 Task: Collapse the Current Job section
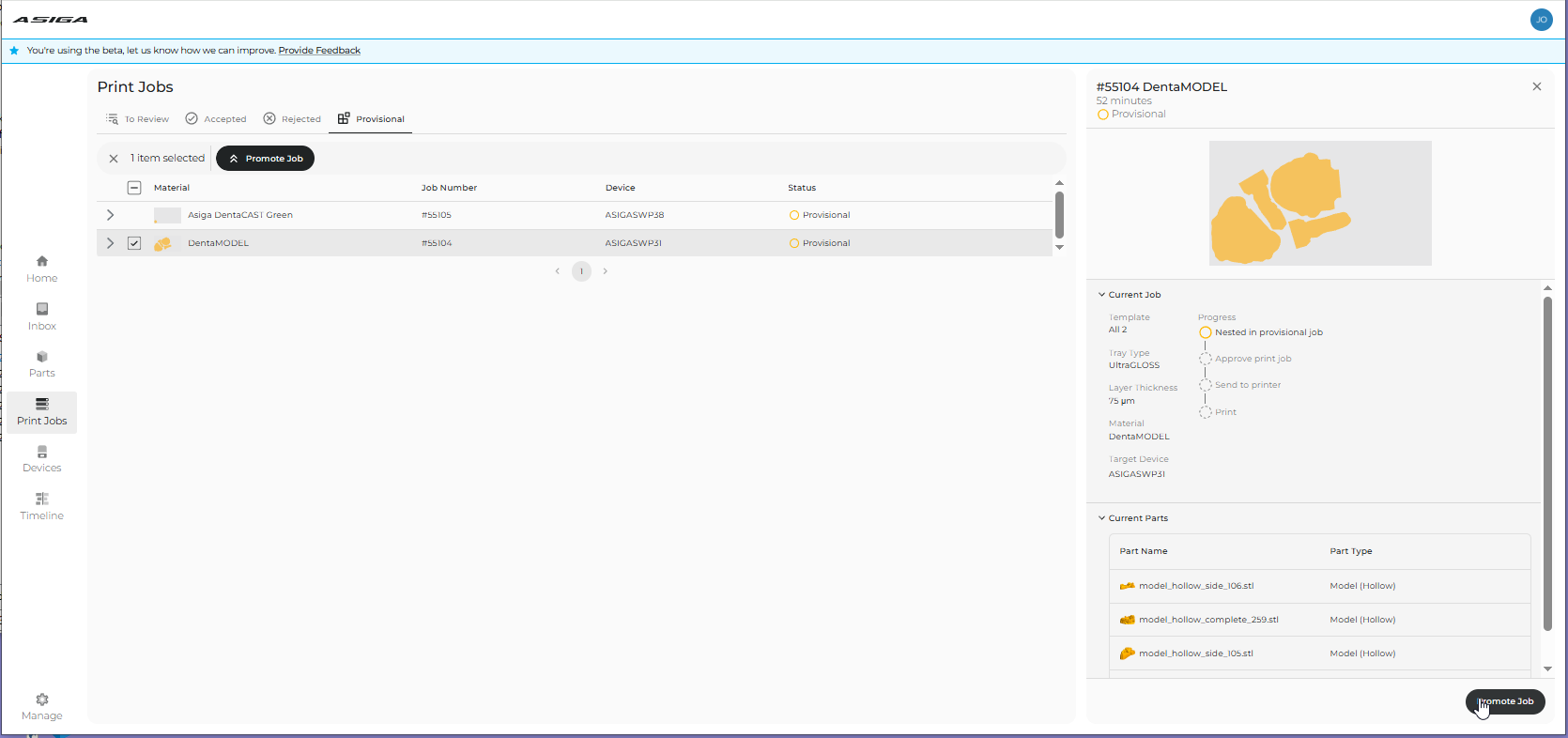(x=1102, y=295)
